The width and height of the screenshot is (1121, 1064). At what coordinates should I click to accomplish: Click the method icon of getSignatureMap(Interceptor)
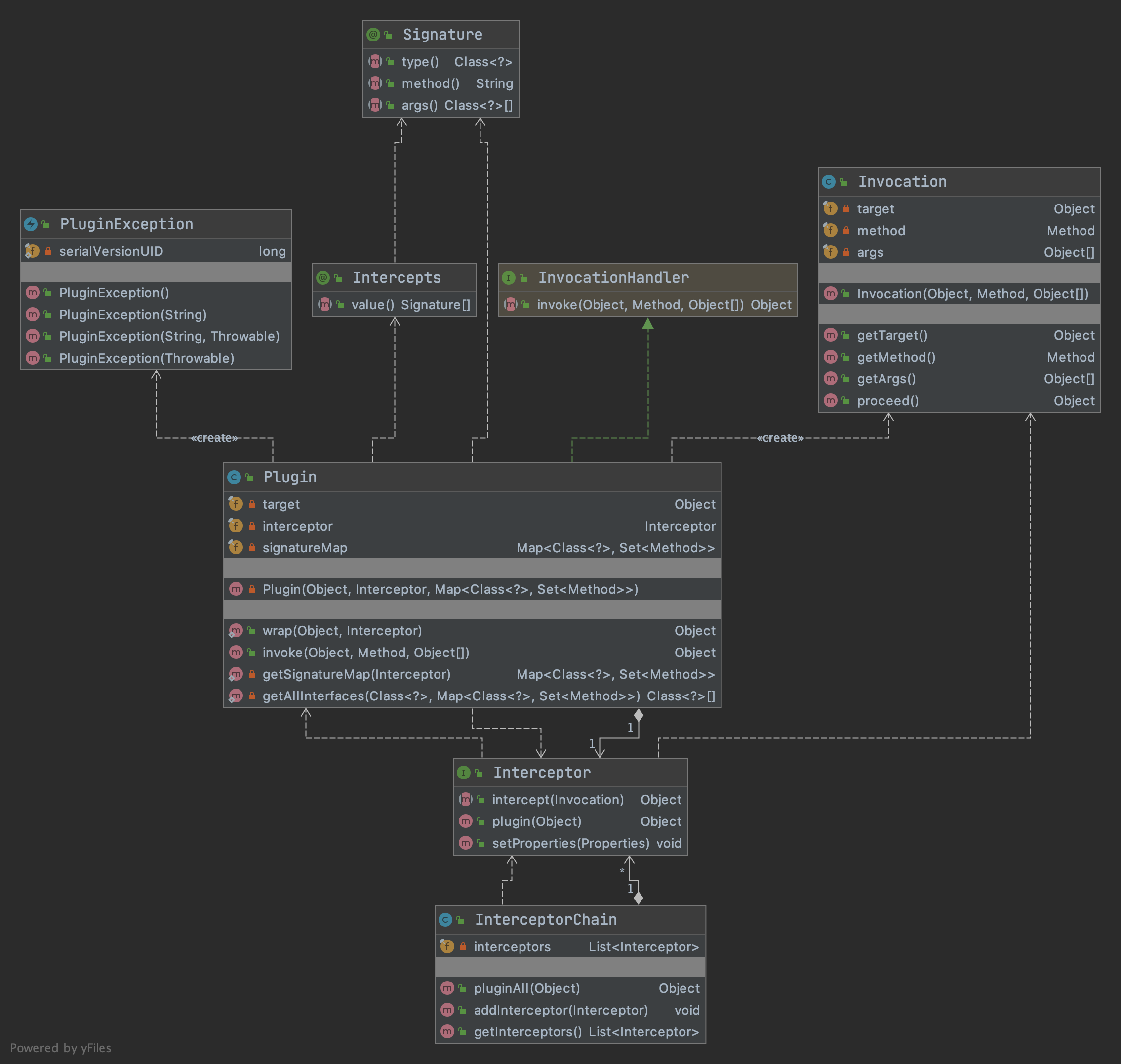[x=236, y=674]
